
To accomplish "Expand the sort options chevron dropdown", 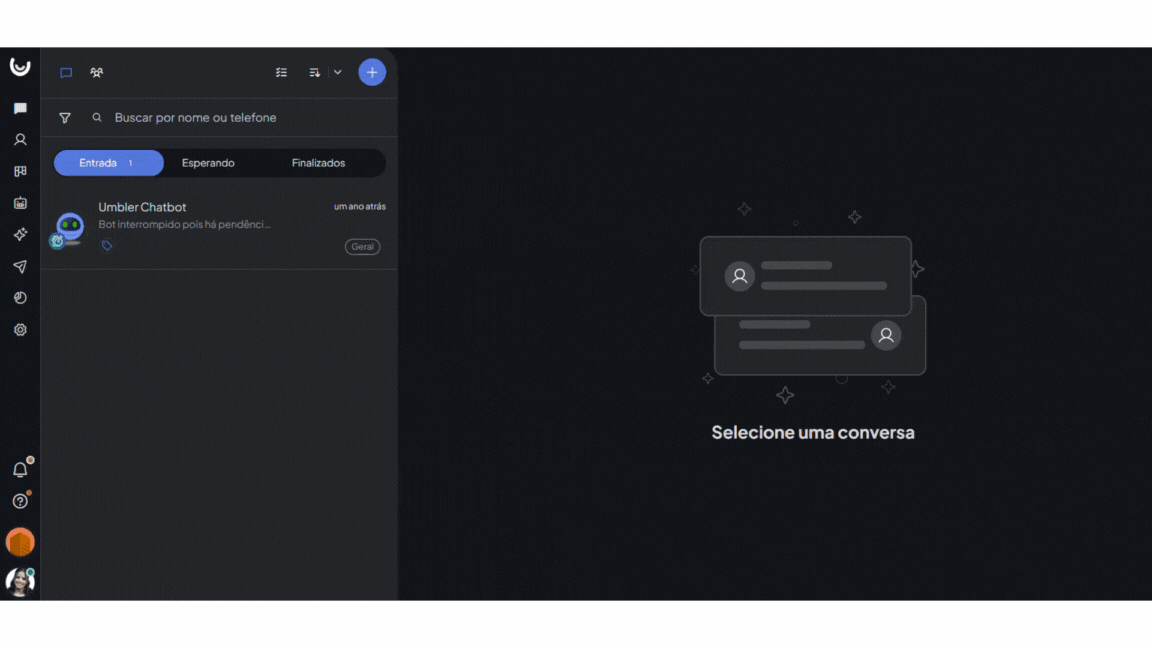I will pos(337,72).
